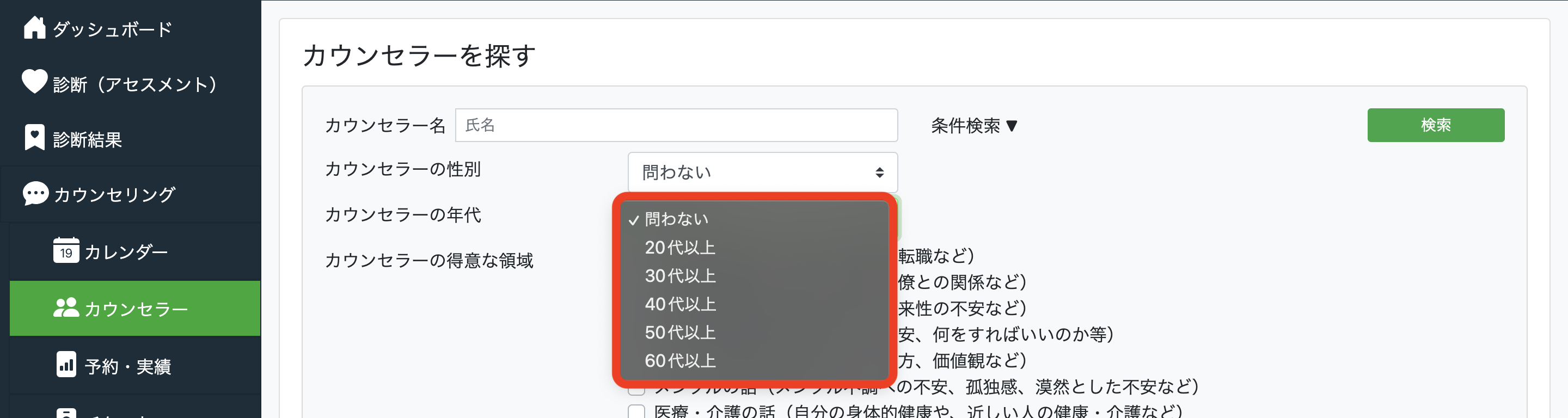Click the heart icon for 診断
Viewport: 1568px width, 418px height.
(35, 82)
